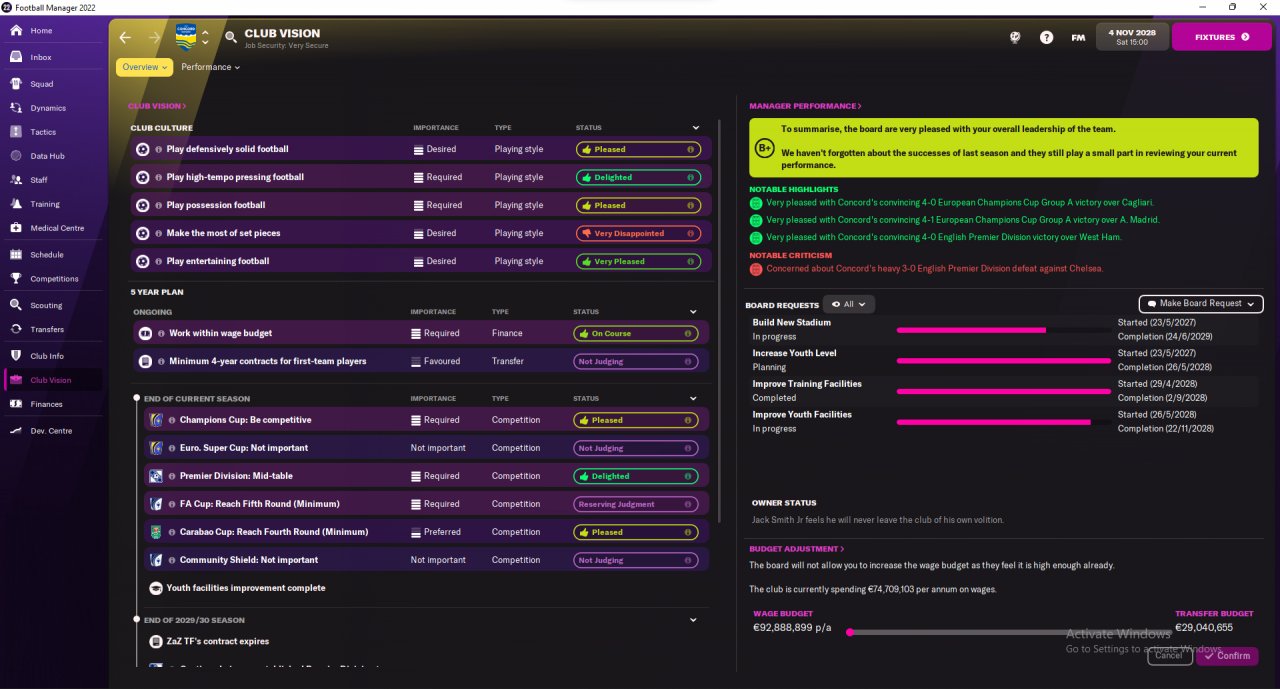The image size is (1280, 689).
Task: Open Manager Performance link
Action: coord(805,106)
